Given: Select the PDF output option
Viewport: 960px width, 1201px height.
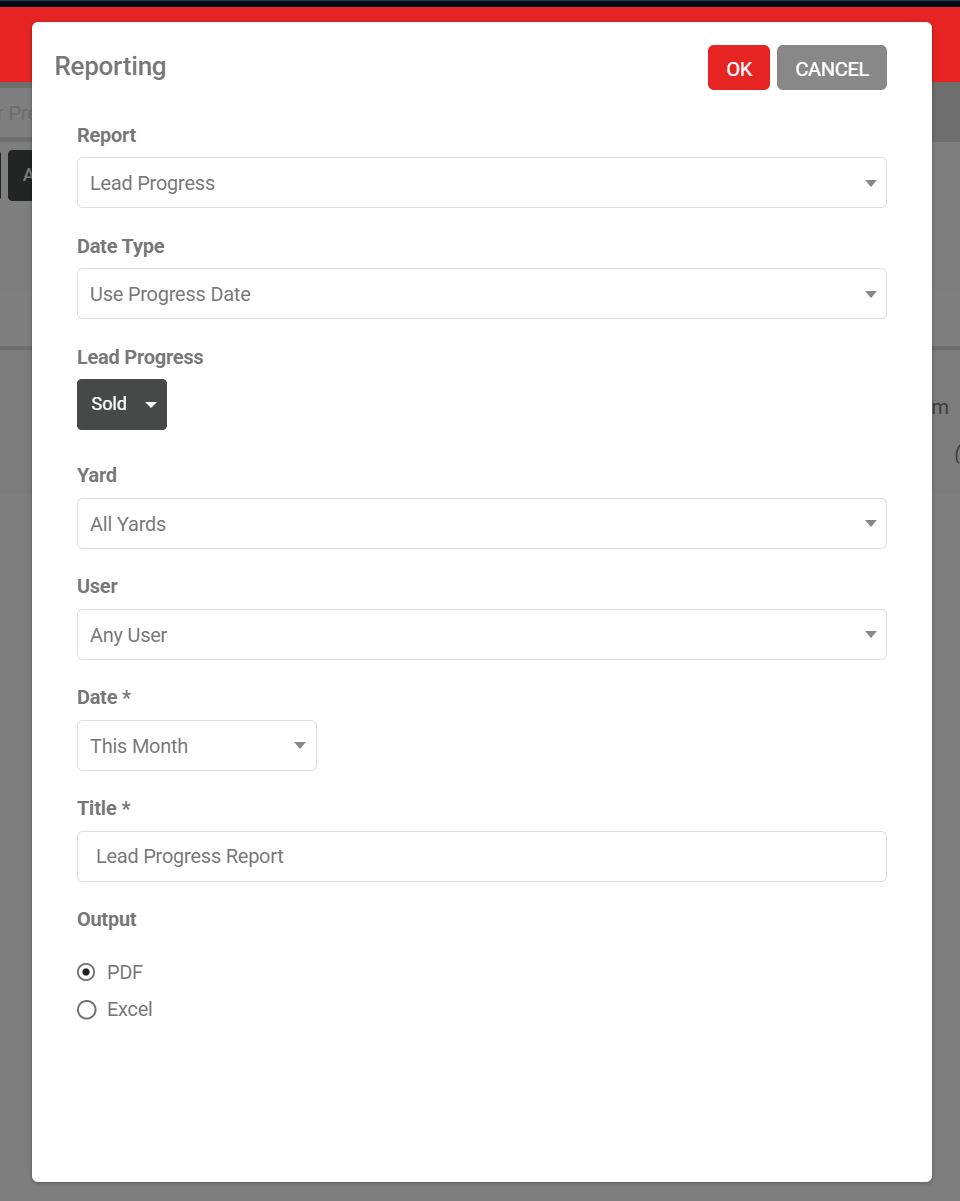Looking at the screenshot, I should (x=87, y=971).
